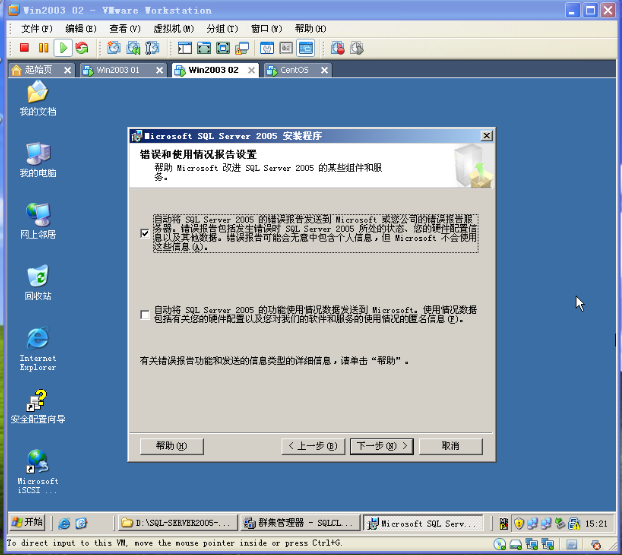Screen dimensions: 622x555
Task: Reset the VM using the red refresh icon
Action: (82, 48)
